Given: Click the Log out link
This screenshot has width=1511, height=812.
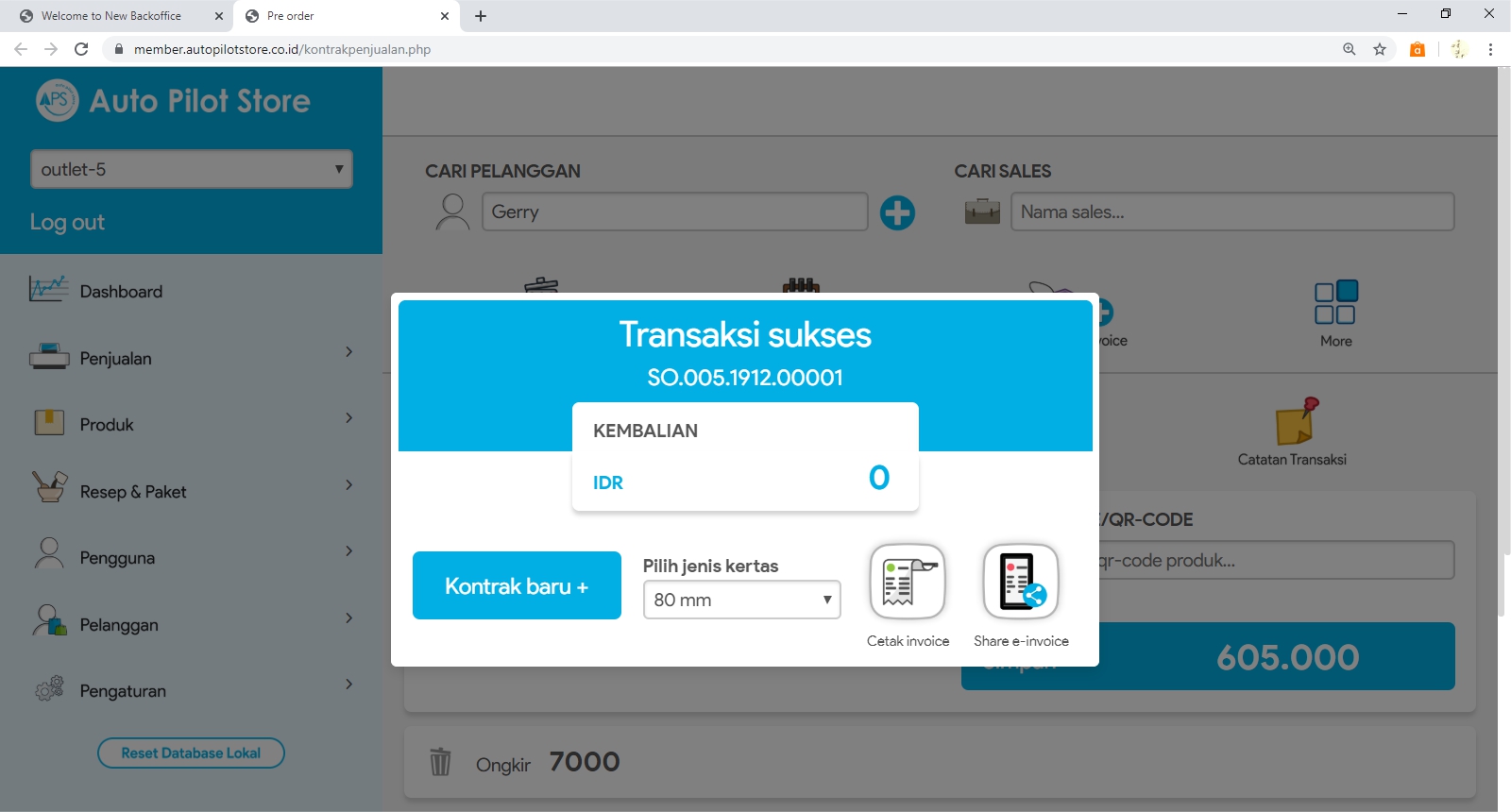Looking at the screenshot, I should 67,222.
